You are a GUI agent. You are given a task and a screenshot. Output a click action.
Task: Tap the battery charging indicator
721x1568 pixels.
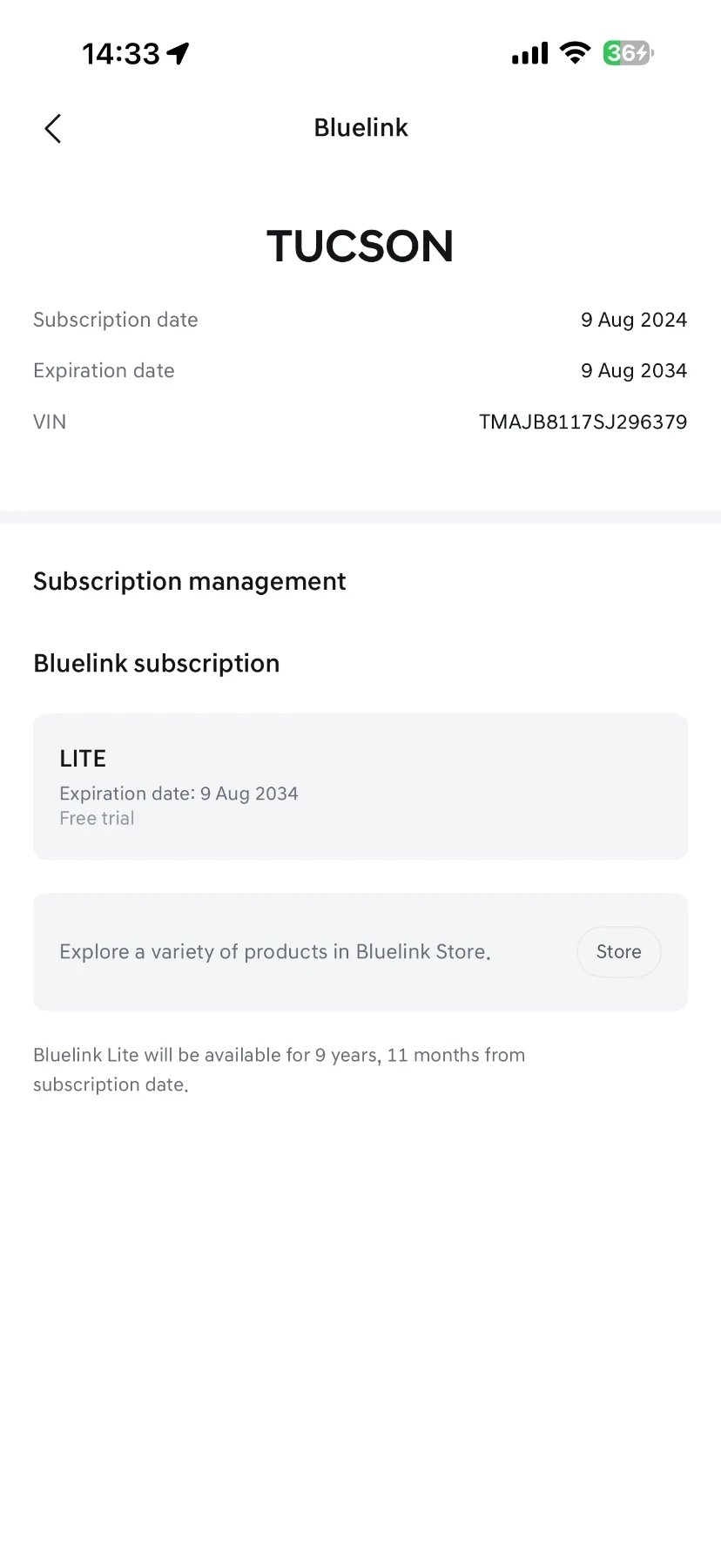628,53
